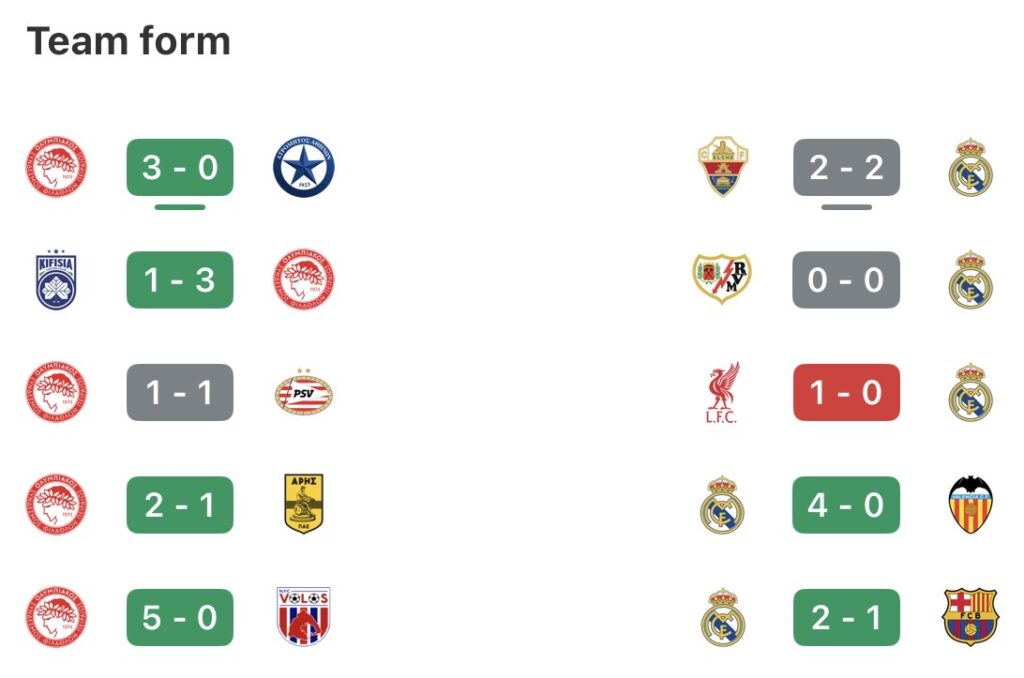This screenshot has width=1024, height=678.
Task: Select the FC Barcelona crest
Action: (970, 617)
